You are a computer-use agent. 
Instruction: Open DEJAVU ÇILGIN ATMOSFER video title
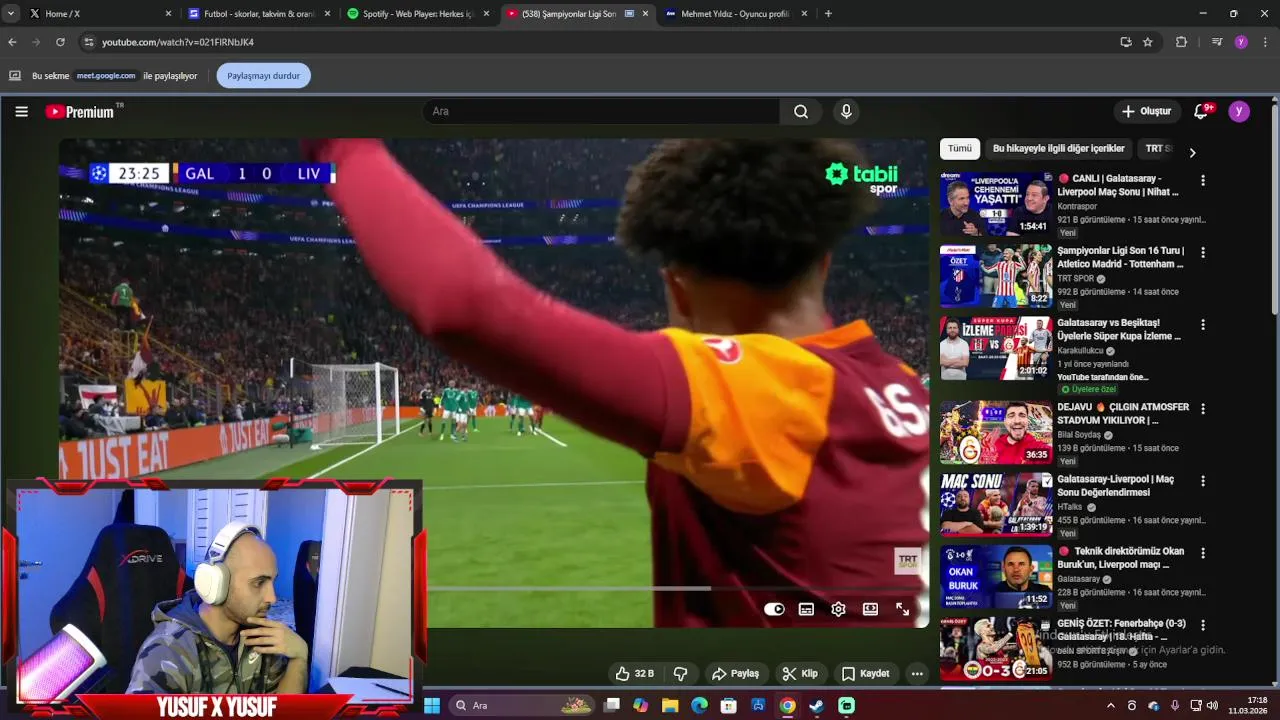[1123, 414]
